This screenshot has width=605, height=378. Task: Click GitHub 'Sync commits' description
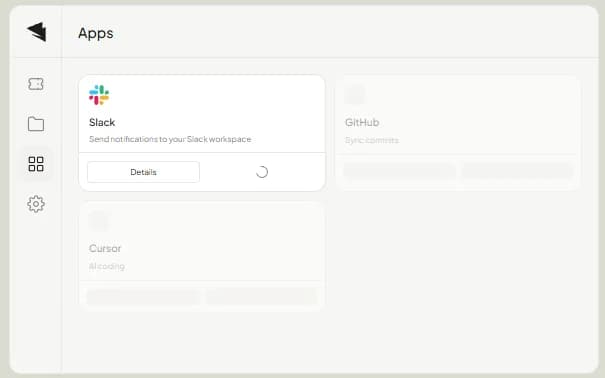pos(372,140)
